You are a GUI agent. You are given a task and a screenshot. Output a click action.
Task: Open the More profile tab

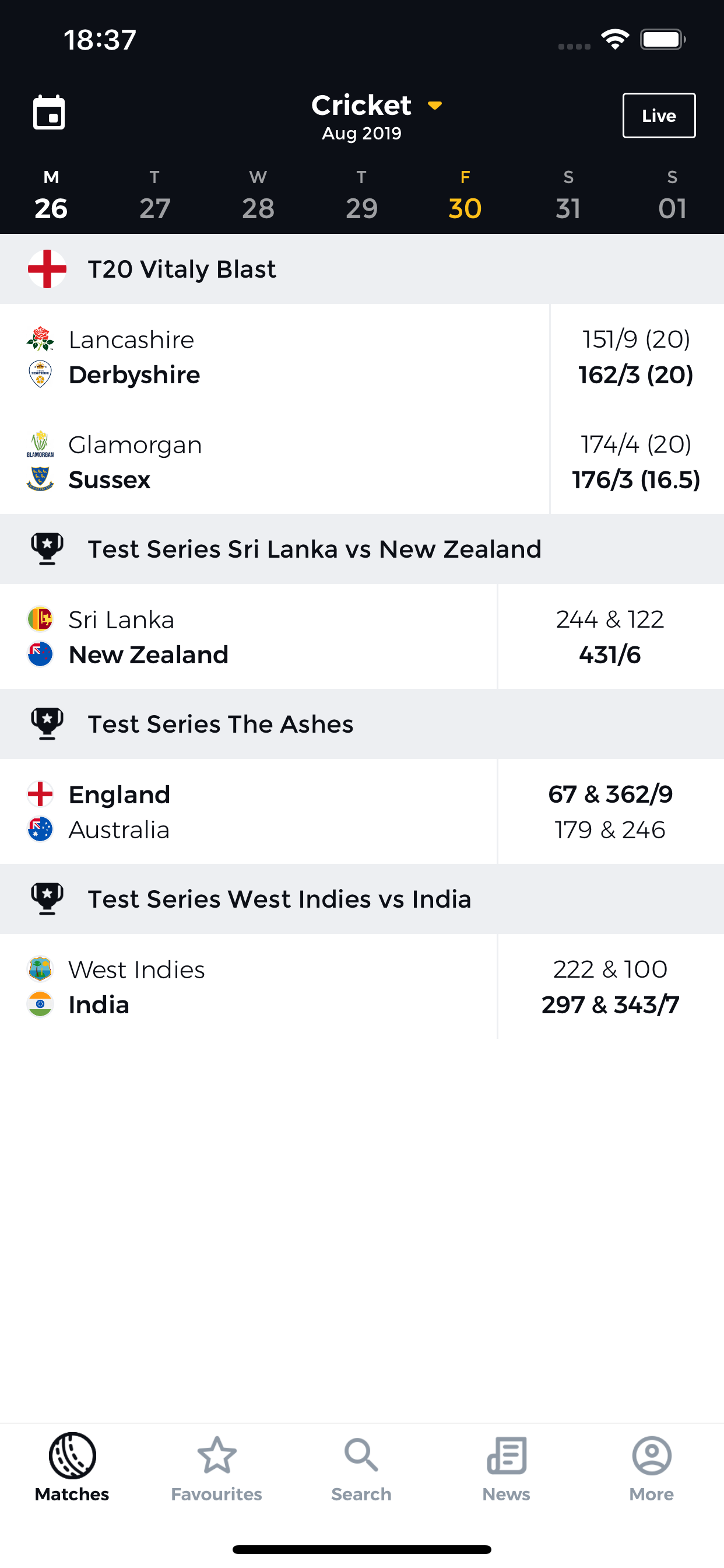tap(652, 1468)
